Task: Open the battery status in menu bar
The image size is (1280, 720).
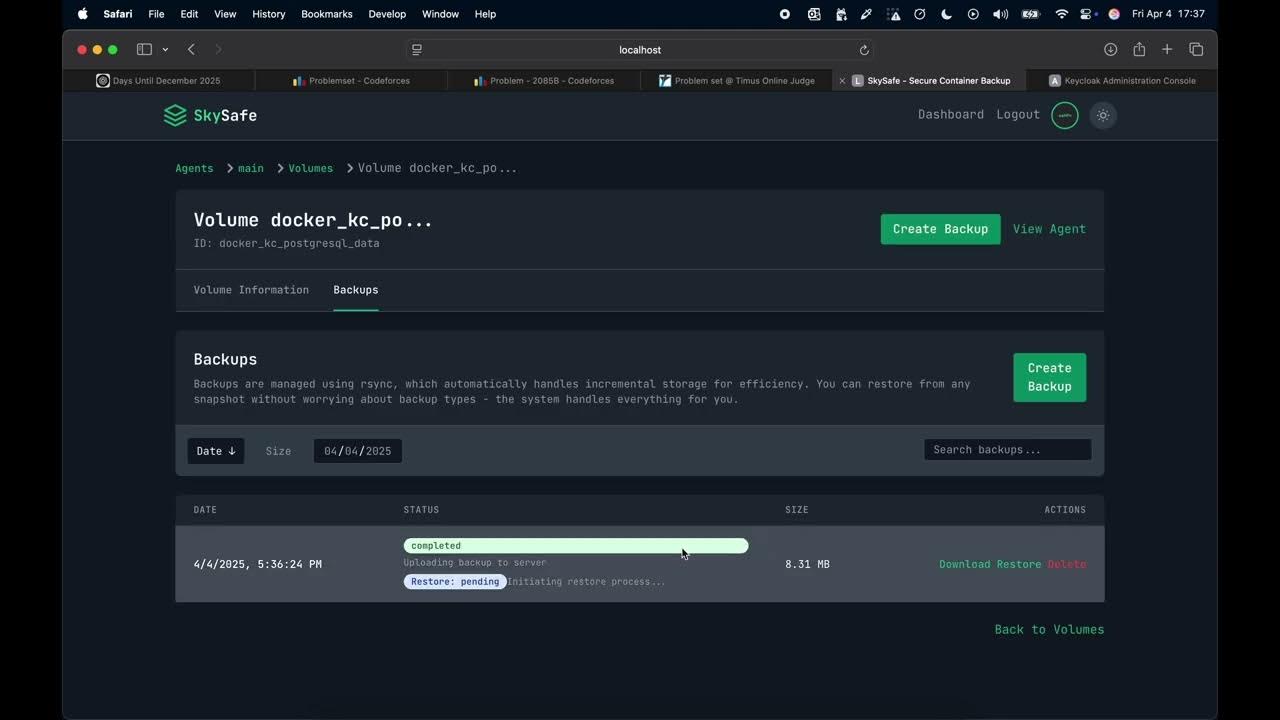Action: 1029,14
